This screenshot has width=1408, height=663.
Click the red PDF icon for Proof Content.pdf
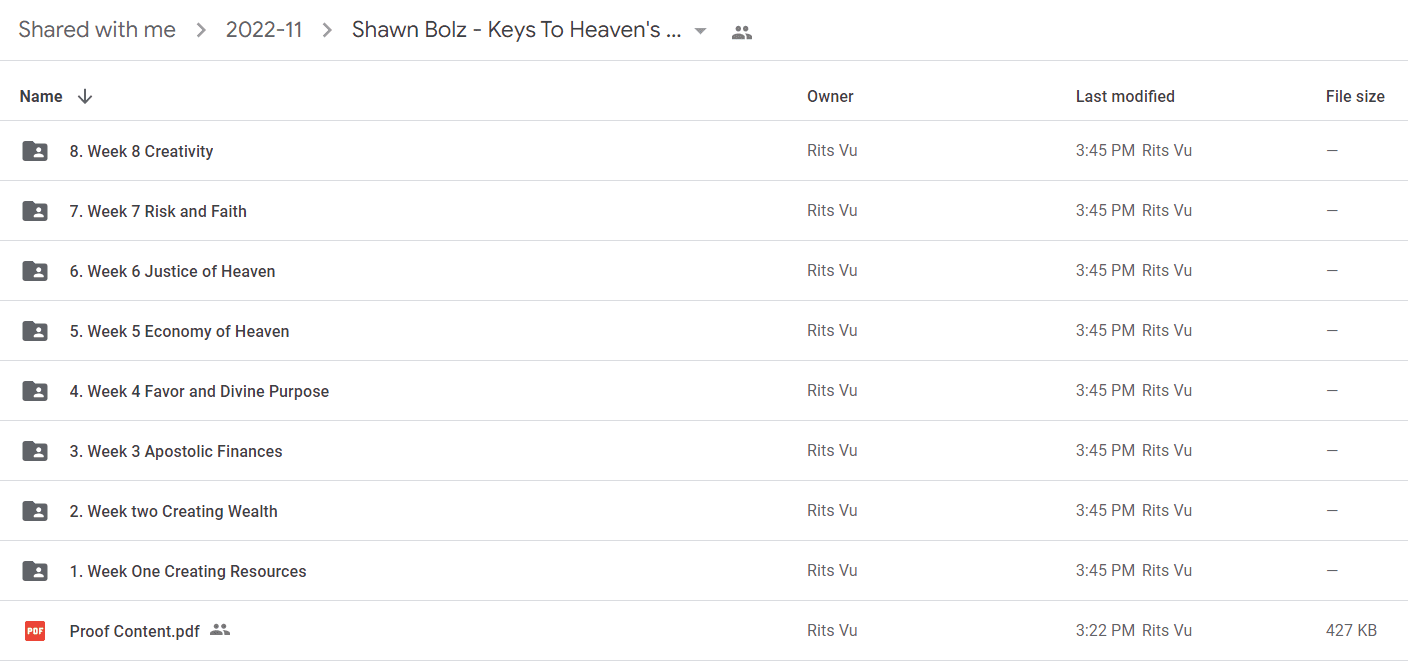point(35,631)
